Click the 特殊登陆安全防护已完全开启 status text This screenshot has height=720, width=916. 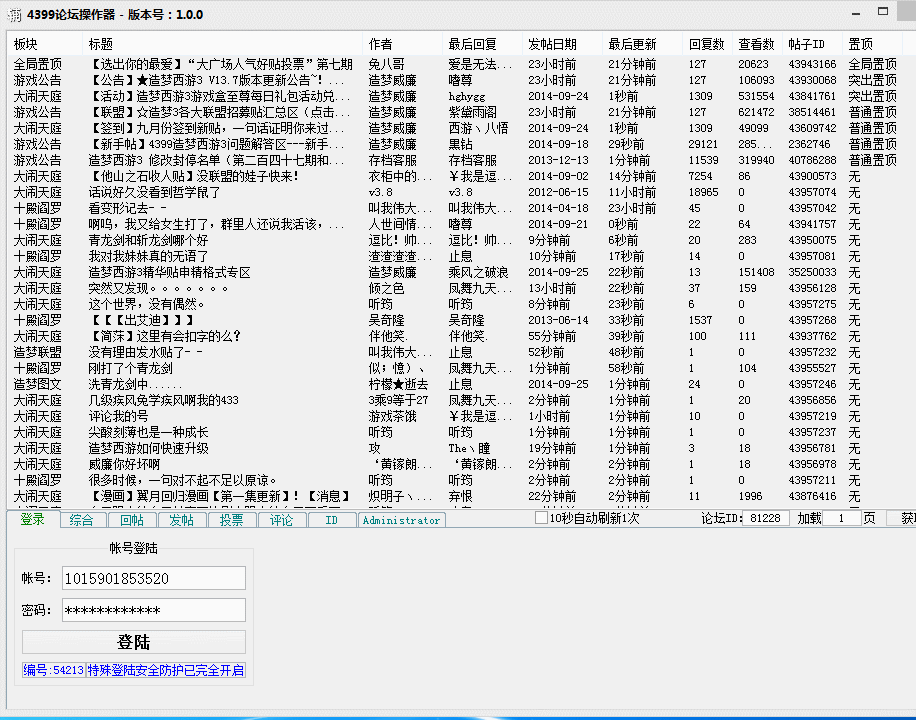tap(166, 670)
